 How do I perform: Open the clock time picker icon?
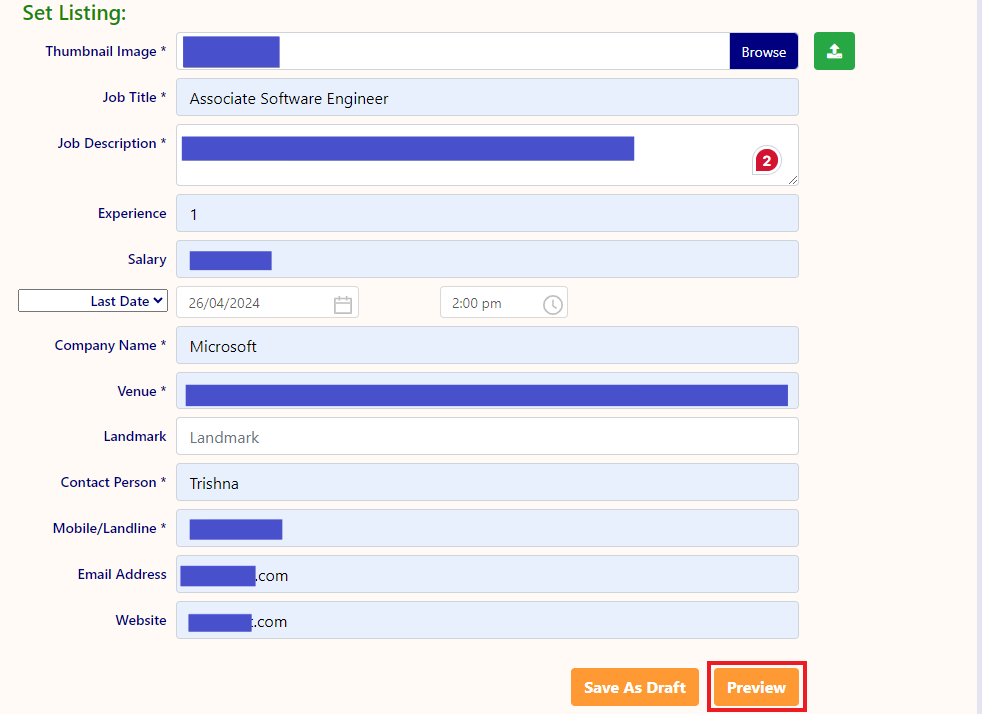tap(553, 304)
